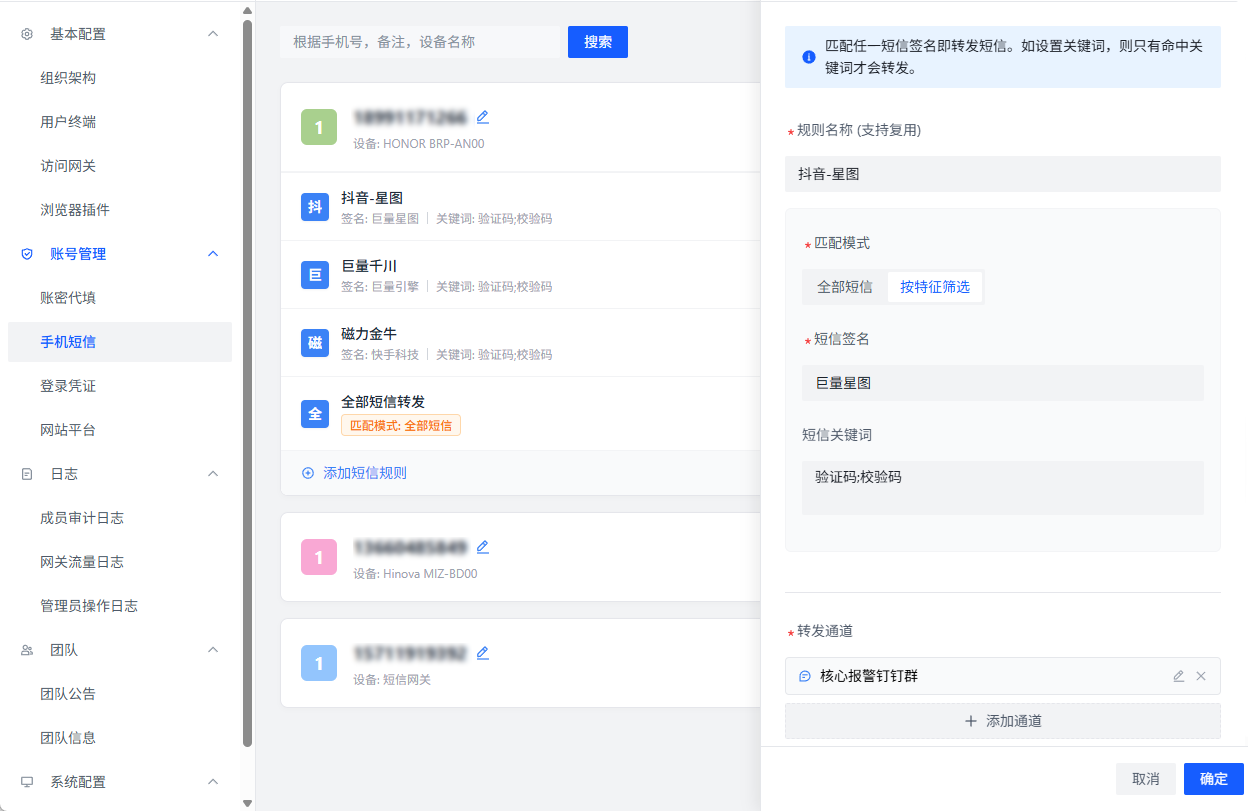This screenshot has height=811, width=1248.
Task: Select 按特征筛选 matching mode
Action: pyautogui.click(x=935, y=287)
